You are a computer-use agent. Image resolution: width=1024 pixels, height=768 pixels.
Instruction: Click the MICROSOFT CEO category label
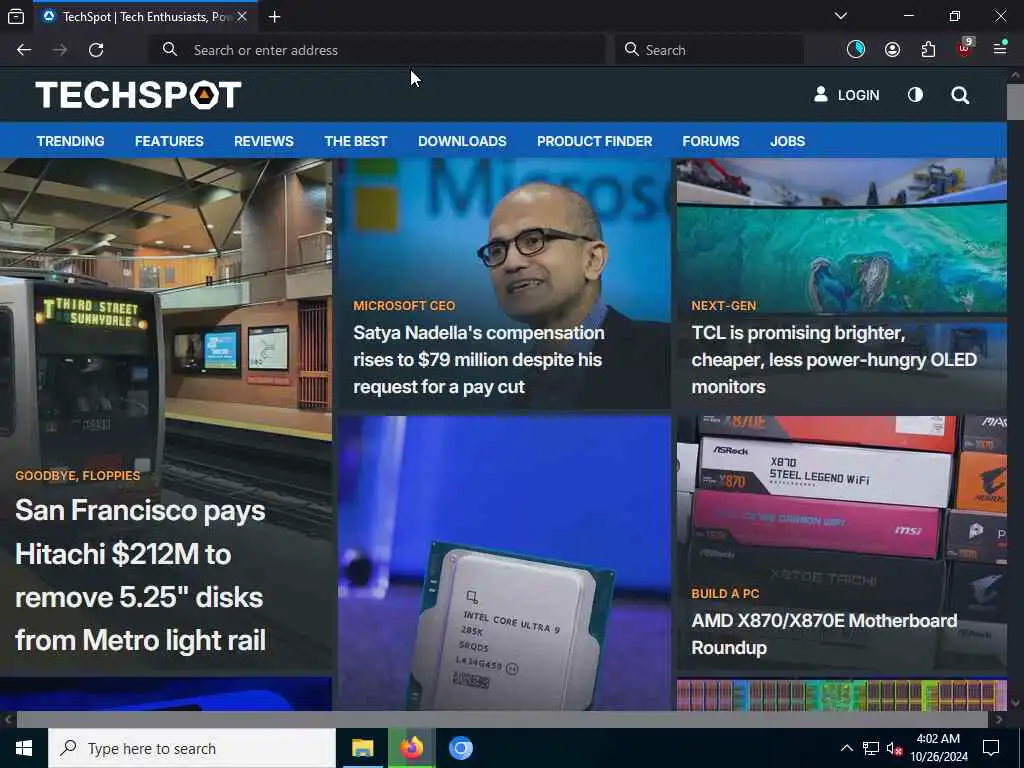[x=404, y=306]
